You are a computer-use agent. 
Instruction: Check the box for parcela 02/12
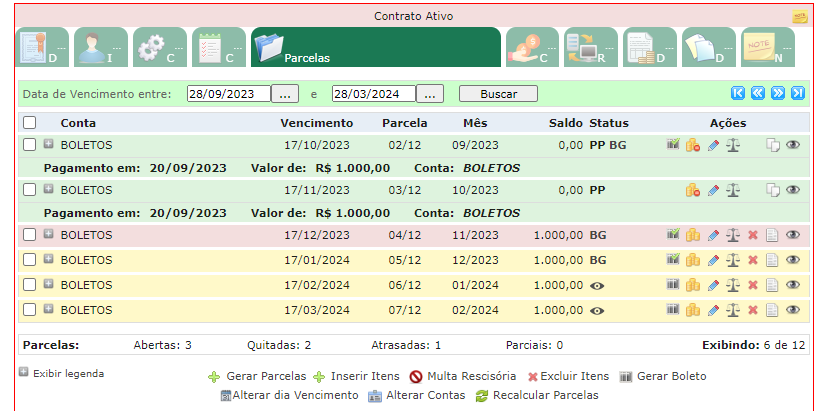coord(30,145)
